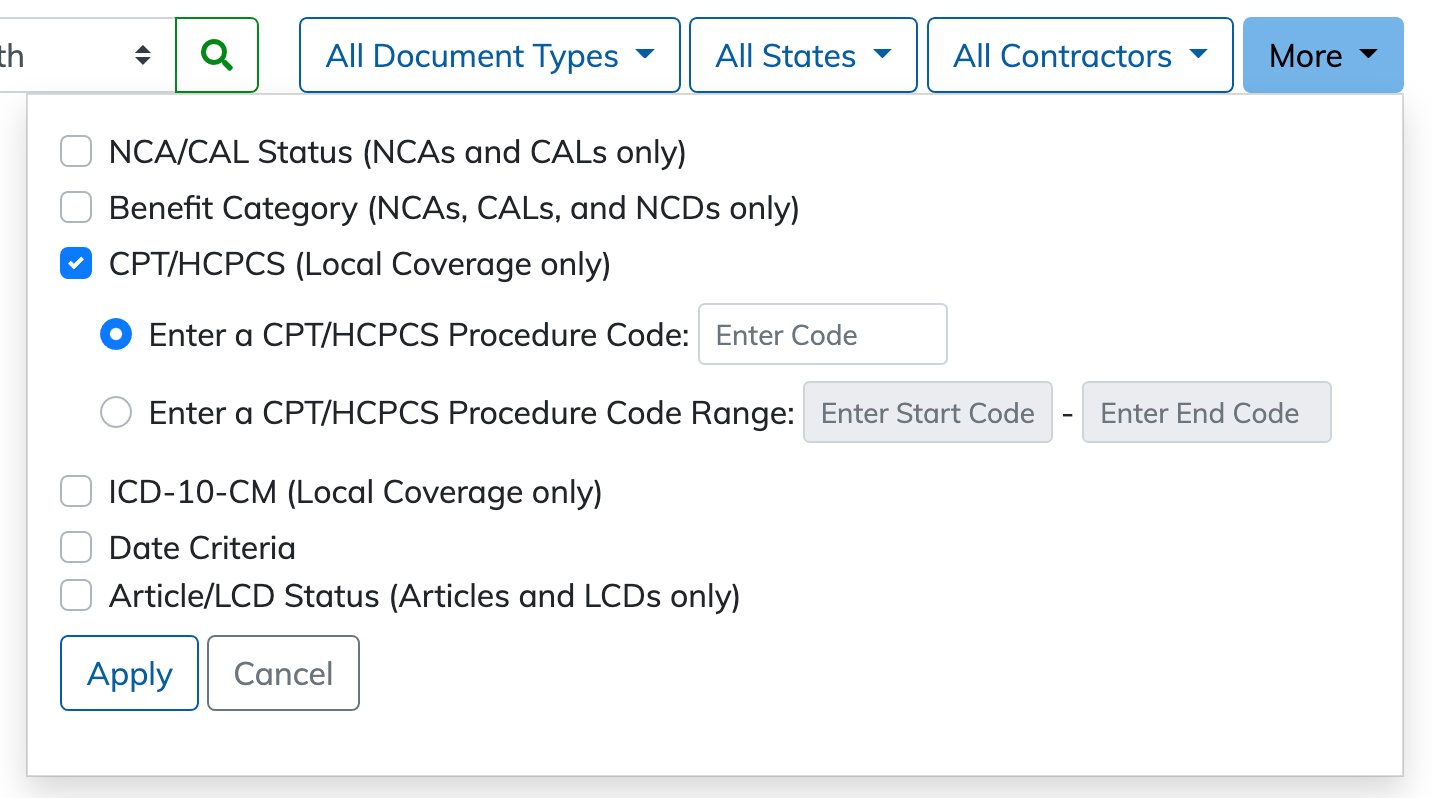The image size is (1432, 798).
Task: Open the All Document Types dropdown
Action: [x=489, y=55]
